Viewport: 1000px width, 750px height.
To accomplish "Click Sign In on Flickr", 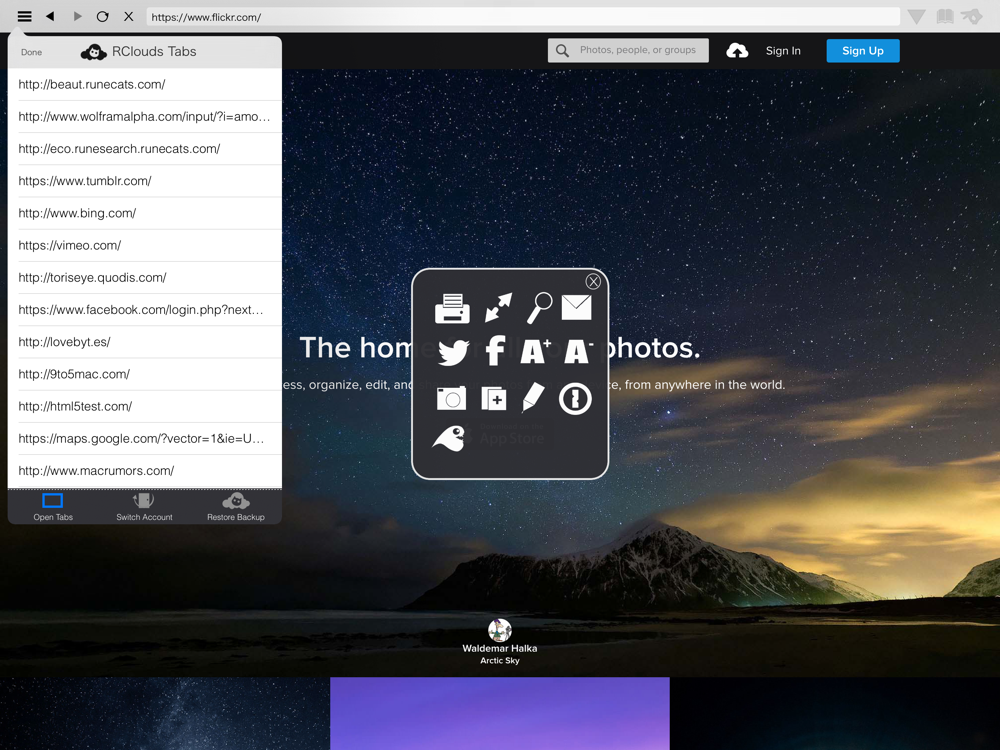I will point(783,51).
